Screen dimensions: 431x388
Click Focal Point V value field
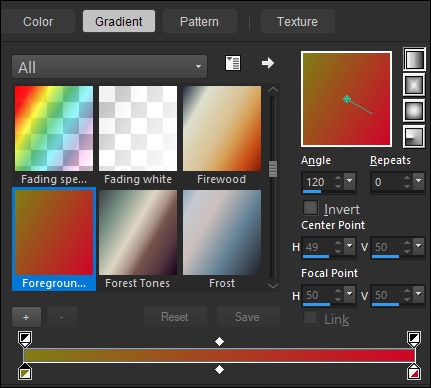tap(387, 295)
